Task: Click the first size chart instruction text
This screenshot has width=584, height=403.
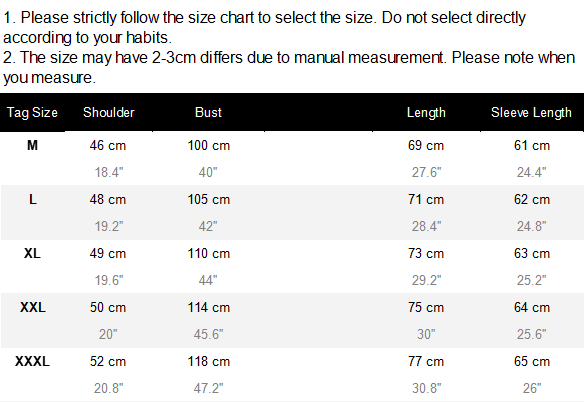Action: pyautogui.click(x=264, y=28)
